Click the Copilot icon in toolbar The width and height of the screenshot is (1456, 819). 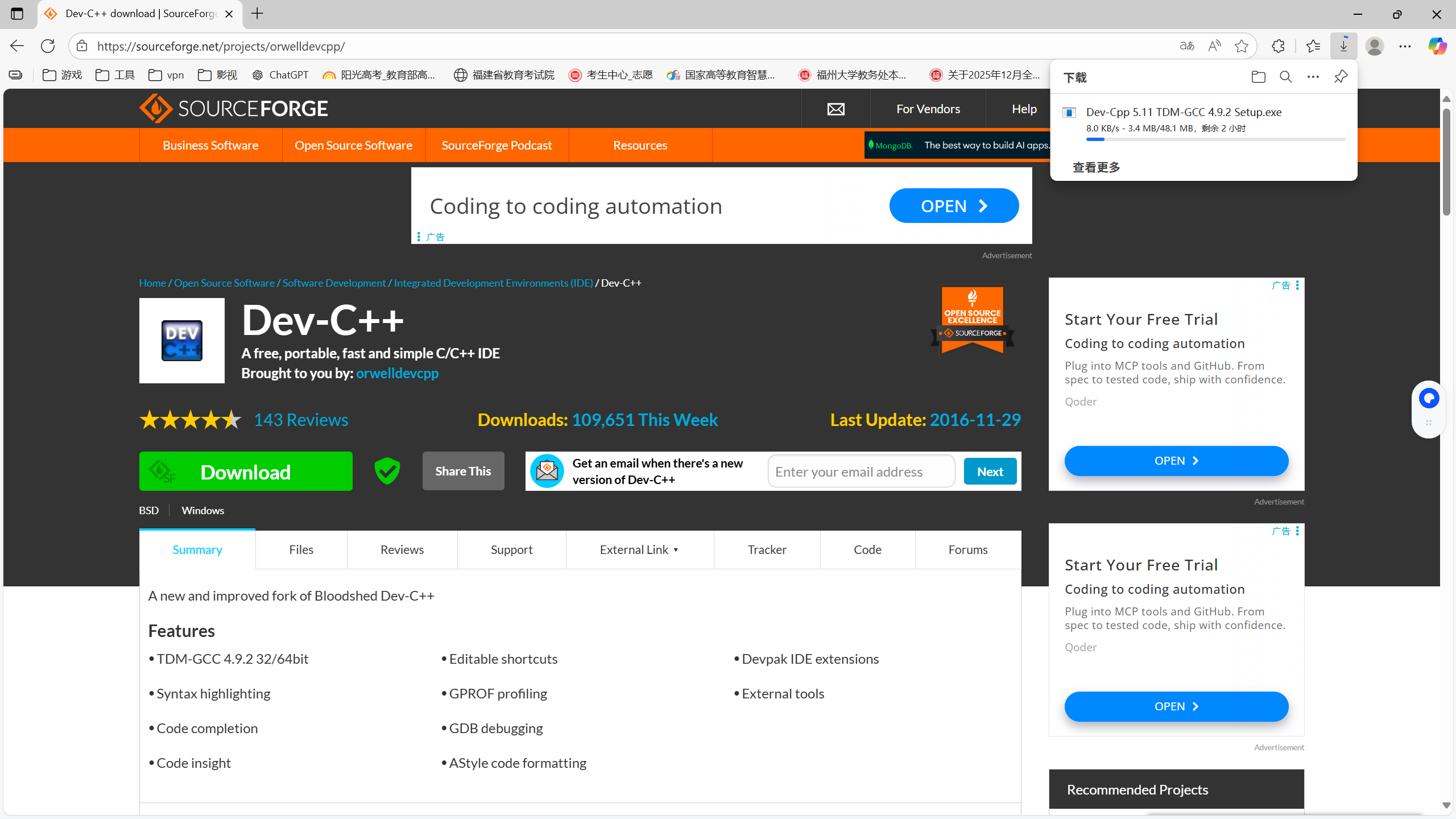click(x=1437, y=46)
